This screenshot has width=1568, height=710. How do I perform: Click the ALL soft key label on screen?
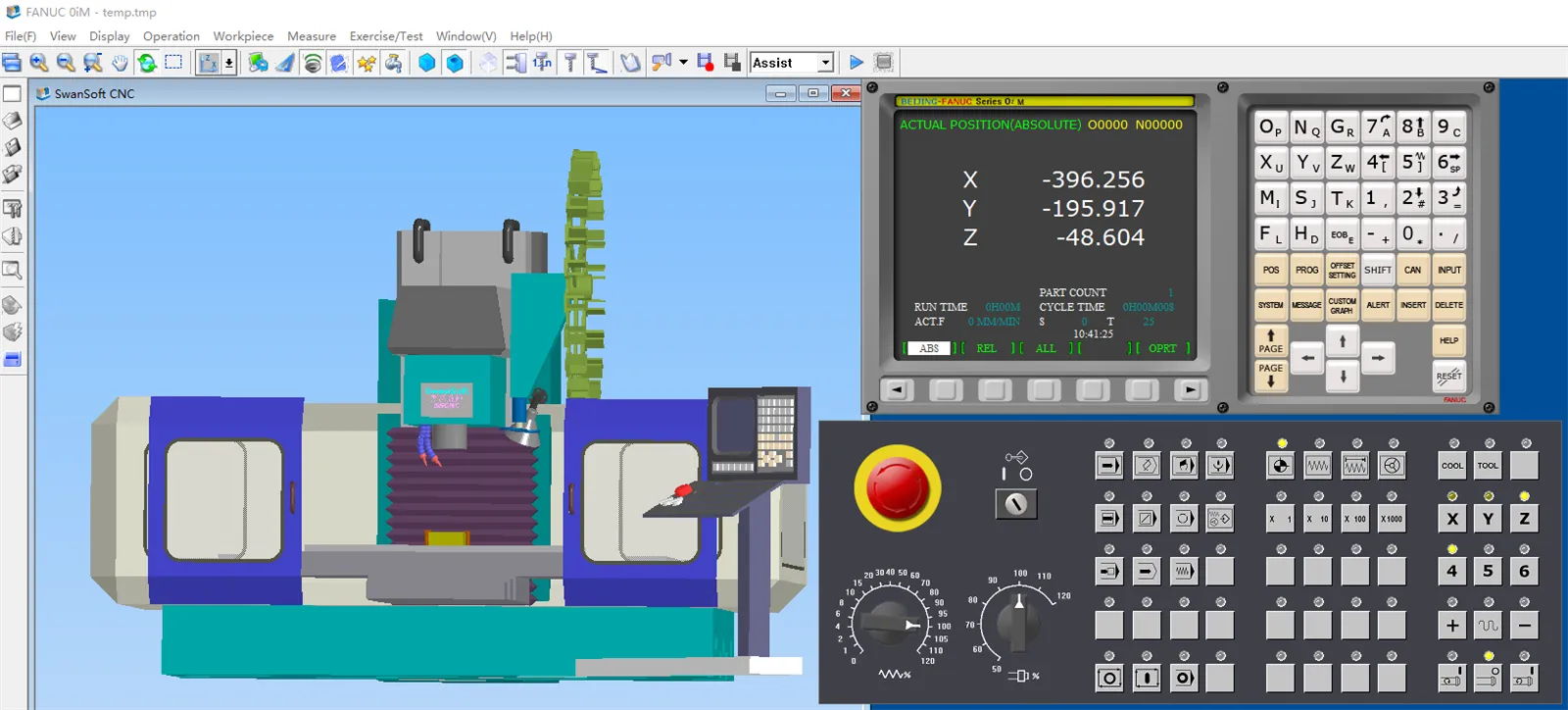click(1046, 348)
